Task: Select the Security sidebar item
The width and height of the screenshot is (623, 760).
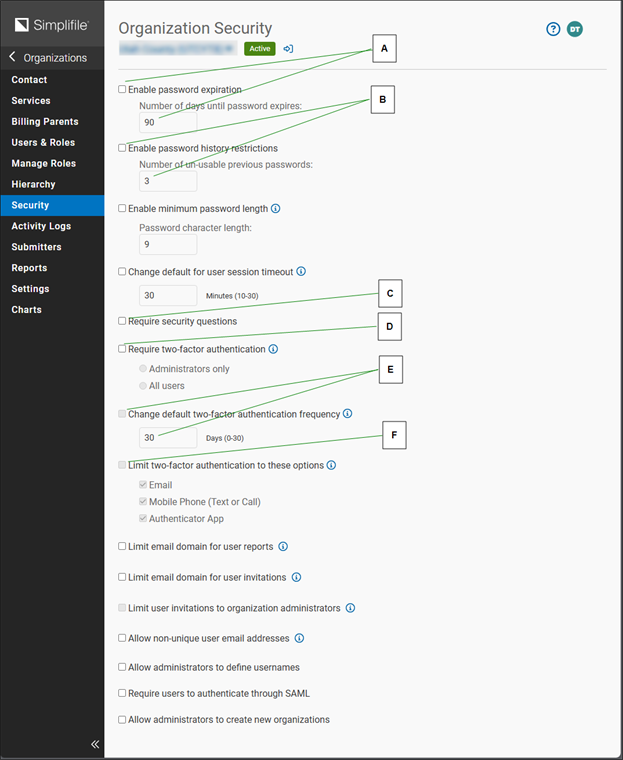Action: (52, 205)
